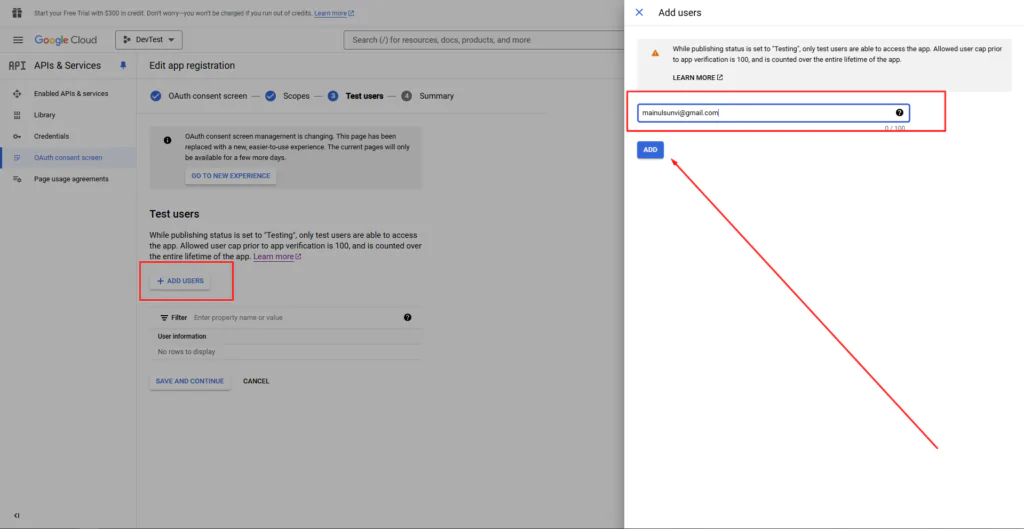Open Learn more link under Test users
This screenshot has height=529, width=1024.
[277, 257]
